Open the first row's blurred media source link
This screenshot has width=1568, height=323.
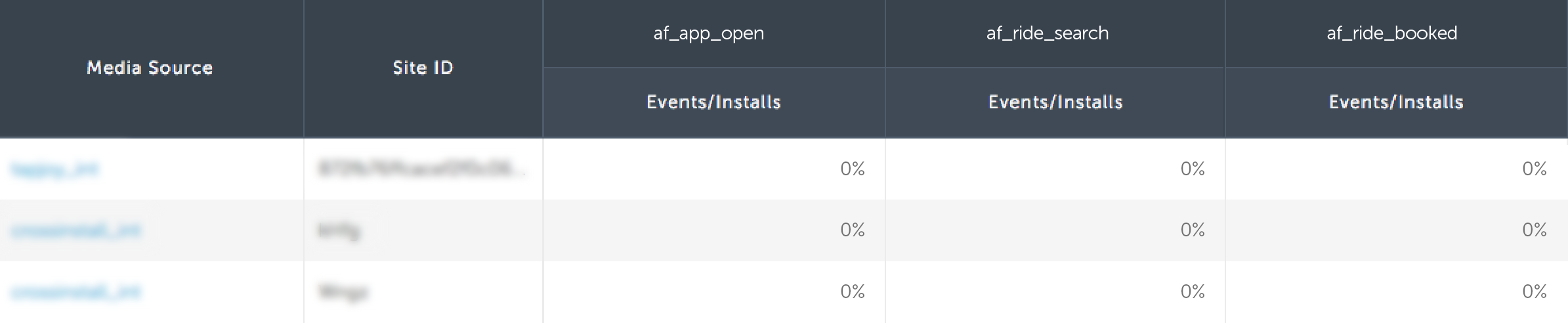point(54,169)
